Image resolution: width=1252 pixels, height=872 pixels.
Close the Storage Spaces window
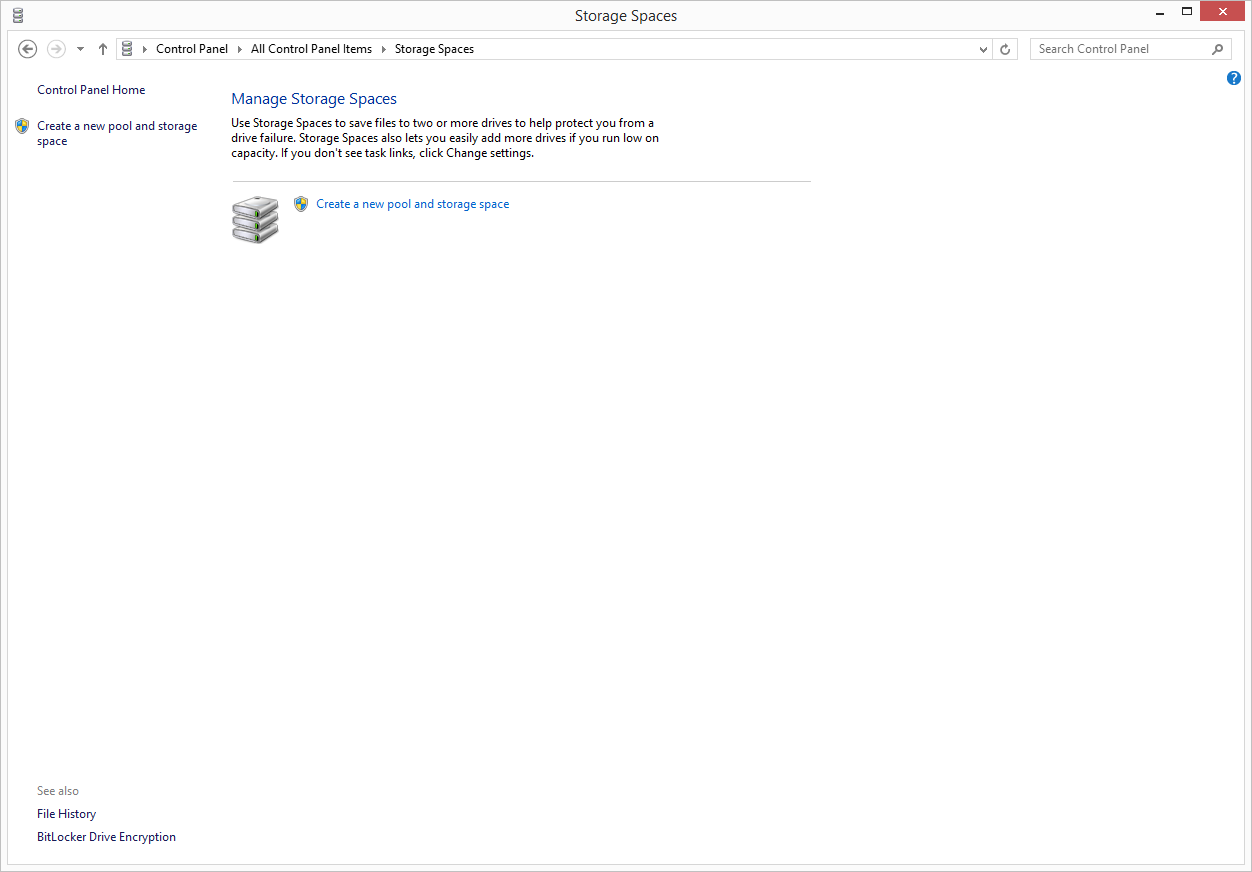[1223, 12]
